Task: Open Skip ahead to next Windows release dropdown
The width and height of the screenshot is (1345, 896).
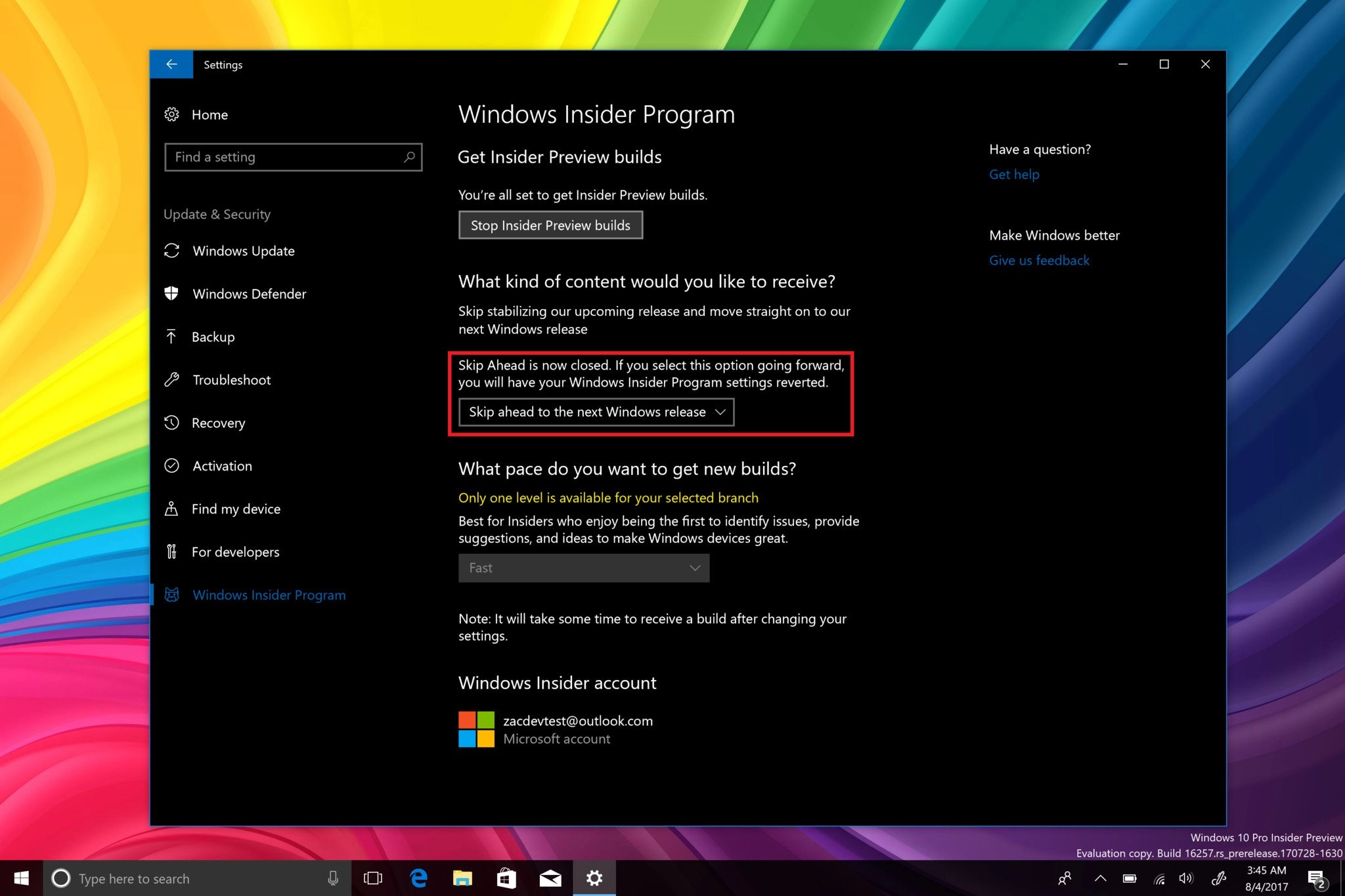Action: coord(596,412)
